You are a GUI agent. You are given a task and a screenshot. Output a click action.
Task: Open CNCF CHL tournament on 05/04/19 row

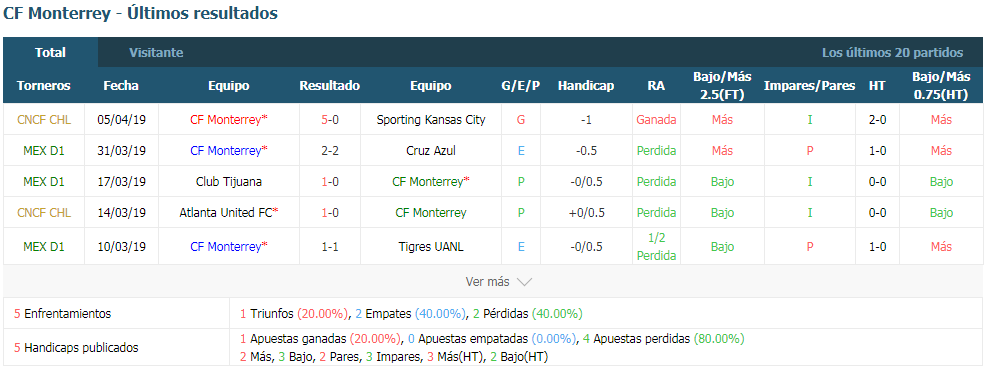coord(44,119)
